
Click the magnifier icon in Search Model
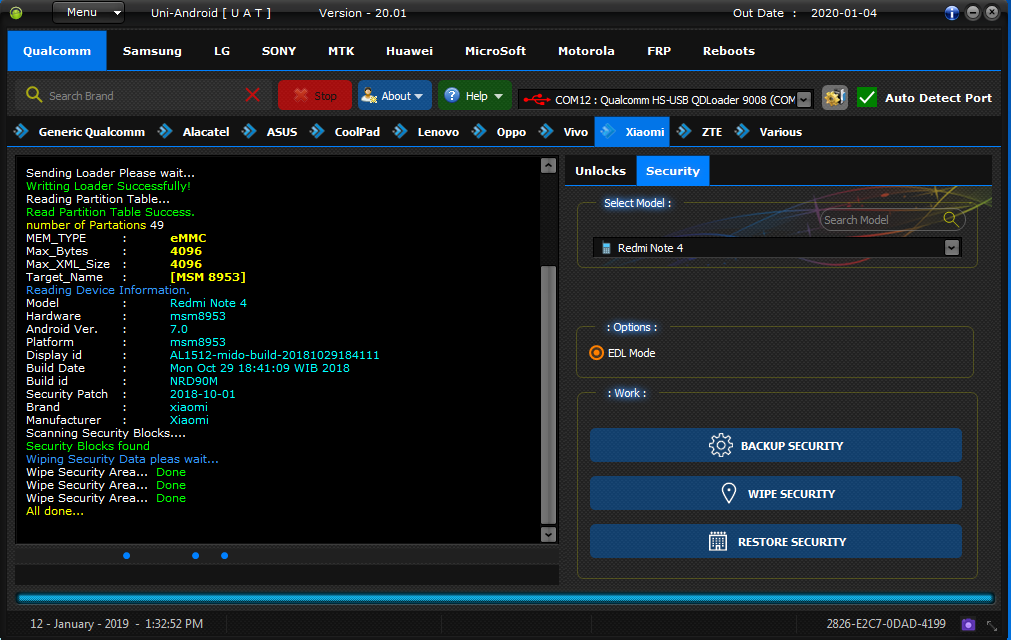click(950, 219)
